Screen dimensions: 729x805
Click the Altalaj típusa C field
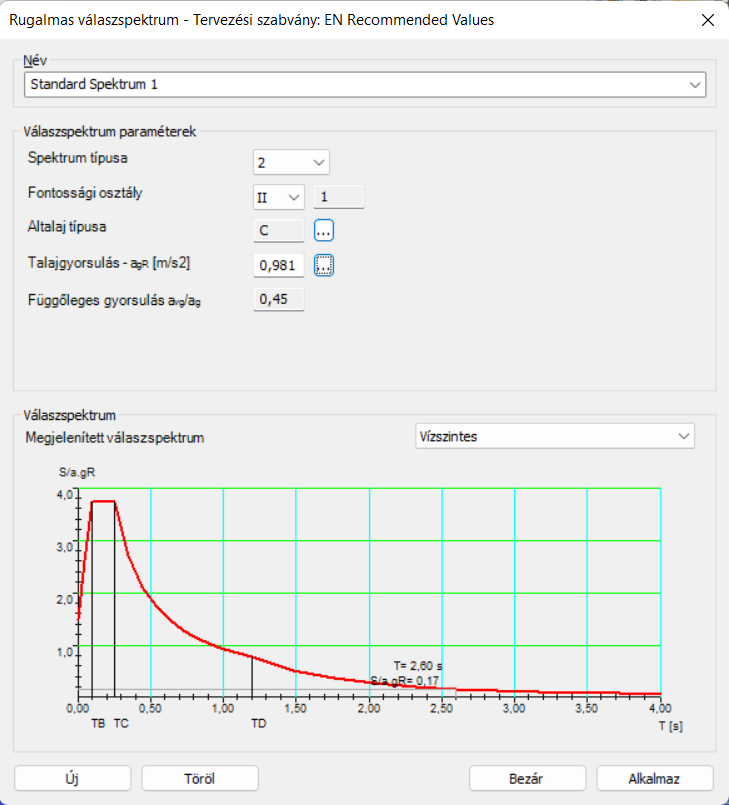(x=279, y=231)
